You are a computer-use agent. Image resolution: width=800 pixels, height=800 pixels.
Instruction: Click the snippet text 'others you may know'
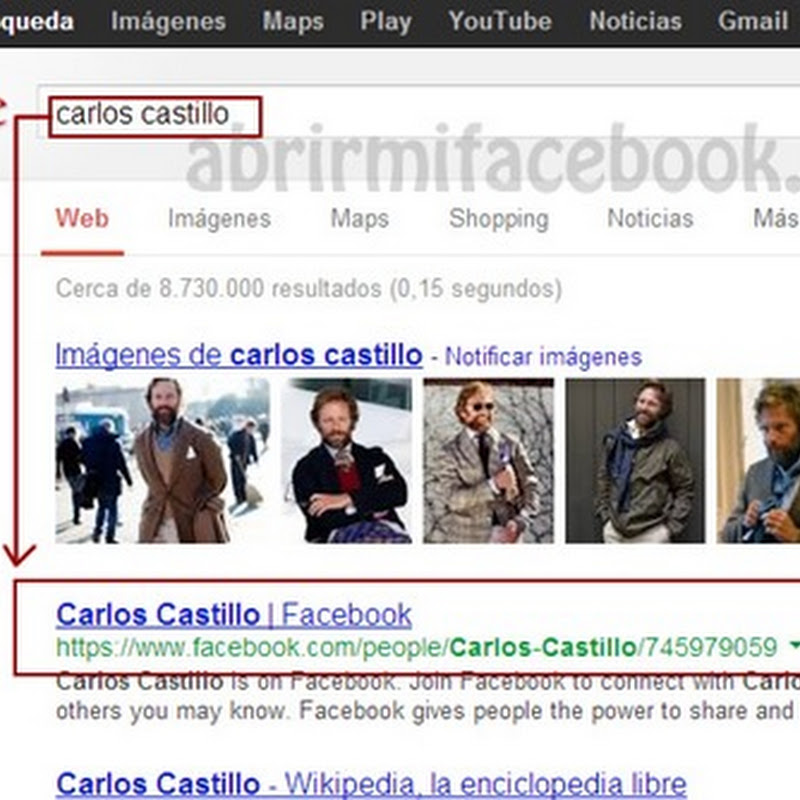171,711
